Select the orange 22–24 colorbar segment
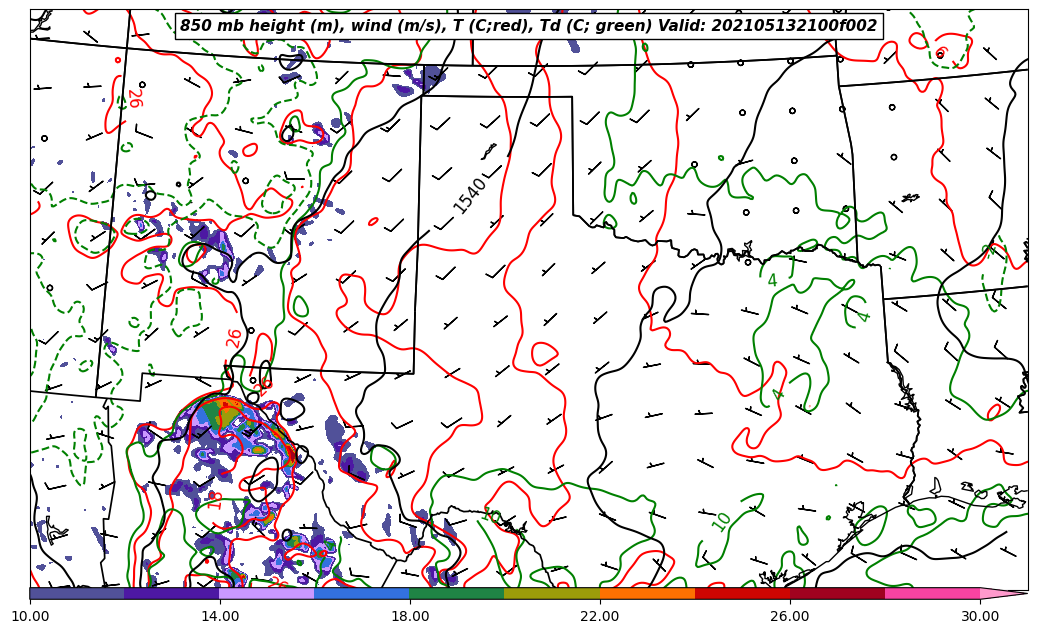1037x633 pixels. (x=647, y=593)
